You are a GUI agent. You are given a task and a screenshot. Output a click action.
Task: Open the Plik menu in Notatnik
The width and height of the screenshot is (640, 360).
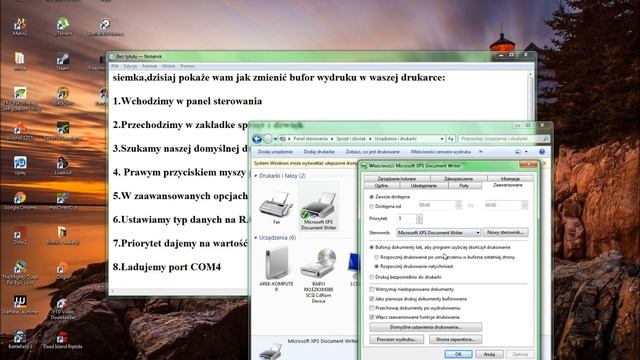pos(115,66)
